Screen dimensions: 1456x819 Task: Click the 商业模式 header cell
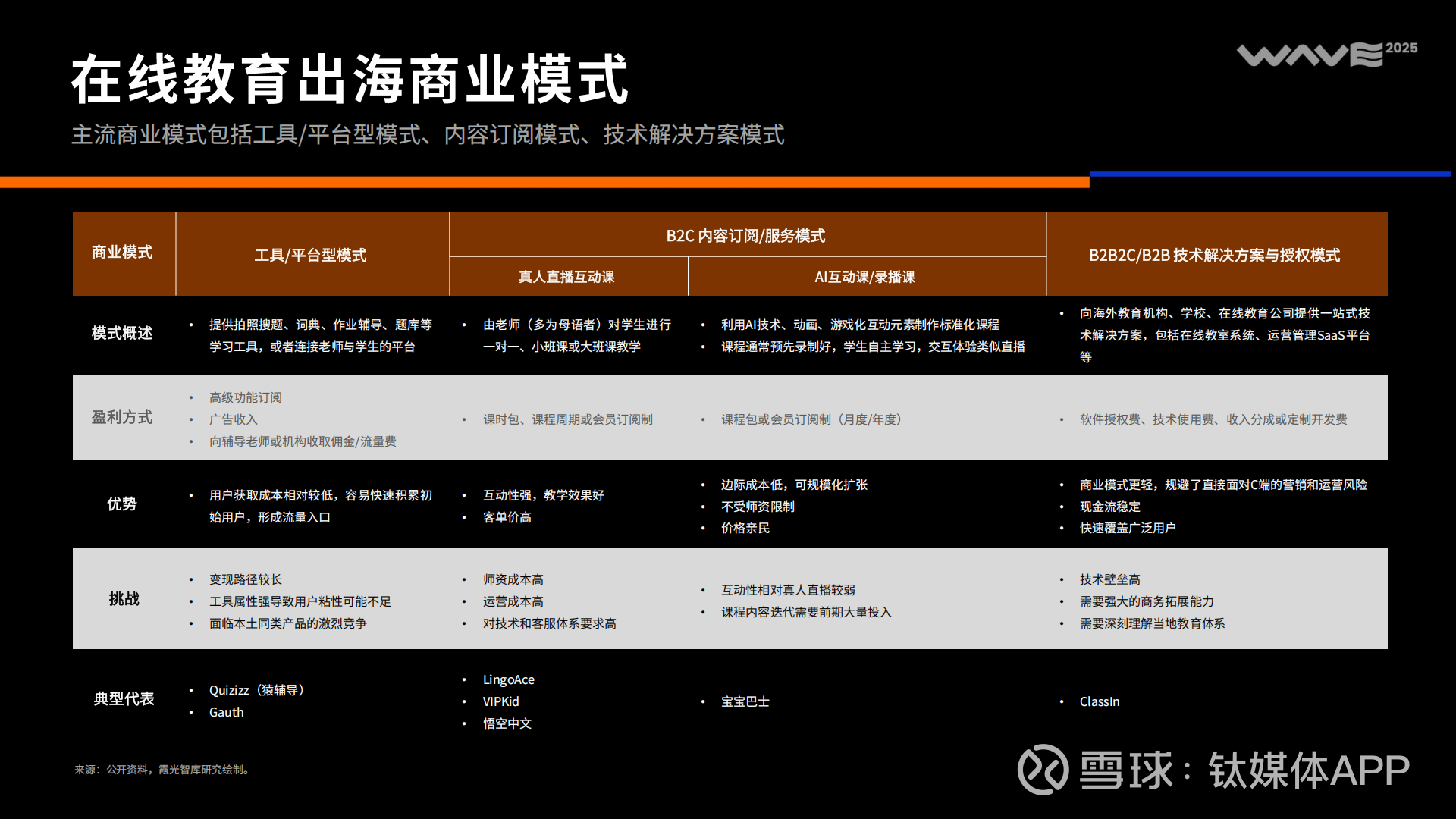pyautogui.click(x=122, y=253)
